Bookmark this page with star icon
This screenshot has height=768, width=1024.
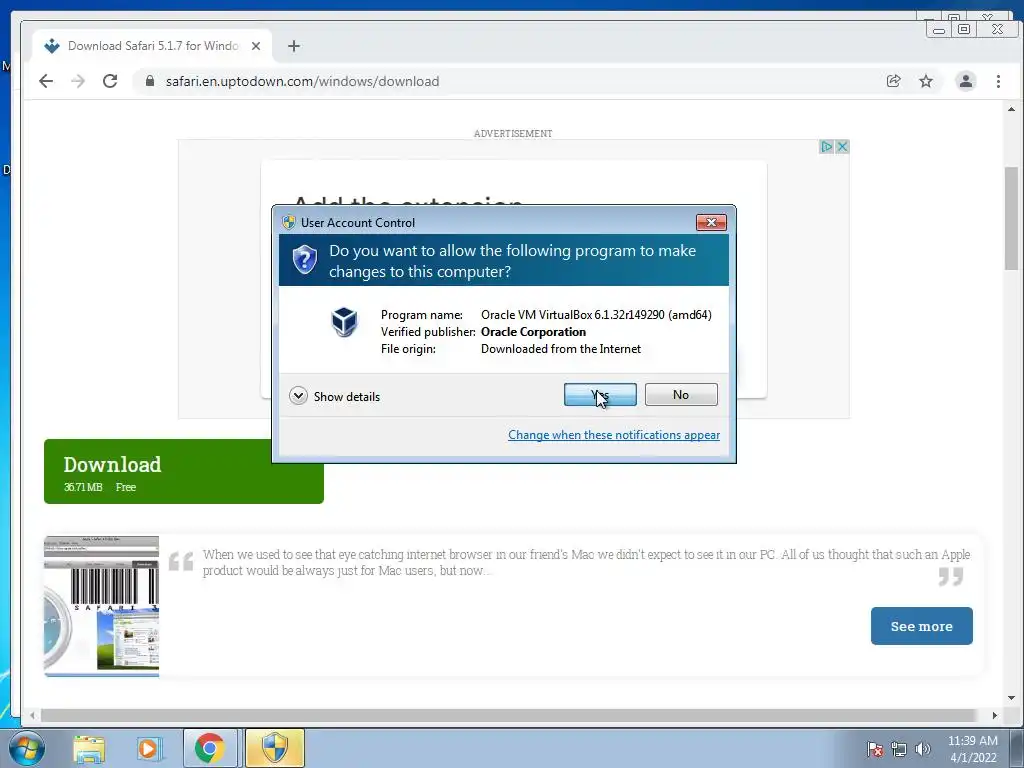point(926,81)
